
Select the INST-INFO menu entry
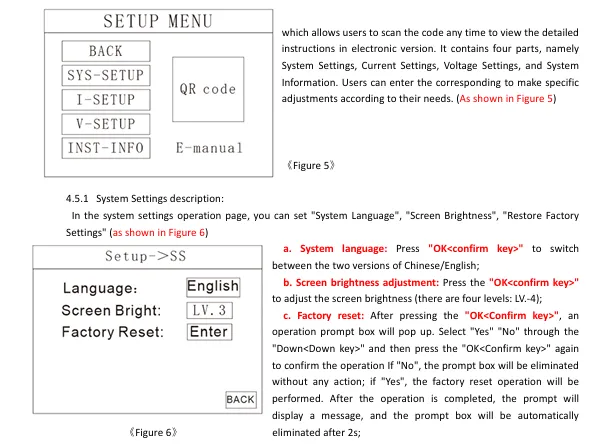pyautogui.click(x=106, y=148)
